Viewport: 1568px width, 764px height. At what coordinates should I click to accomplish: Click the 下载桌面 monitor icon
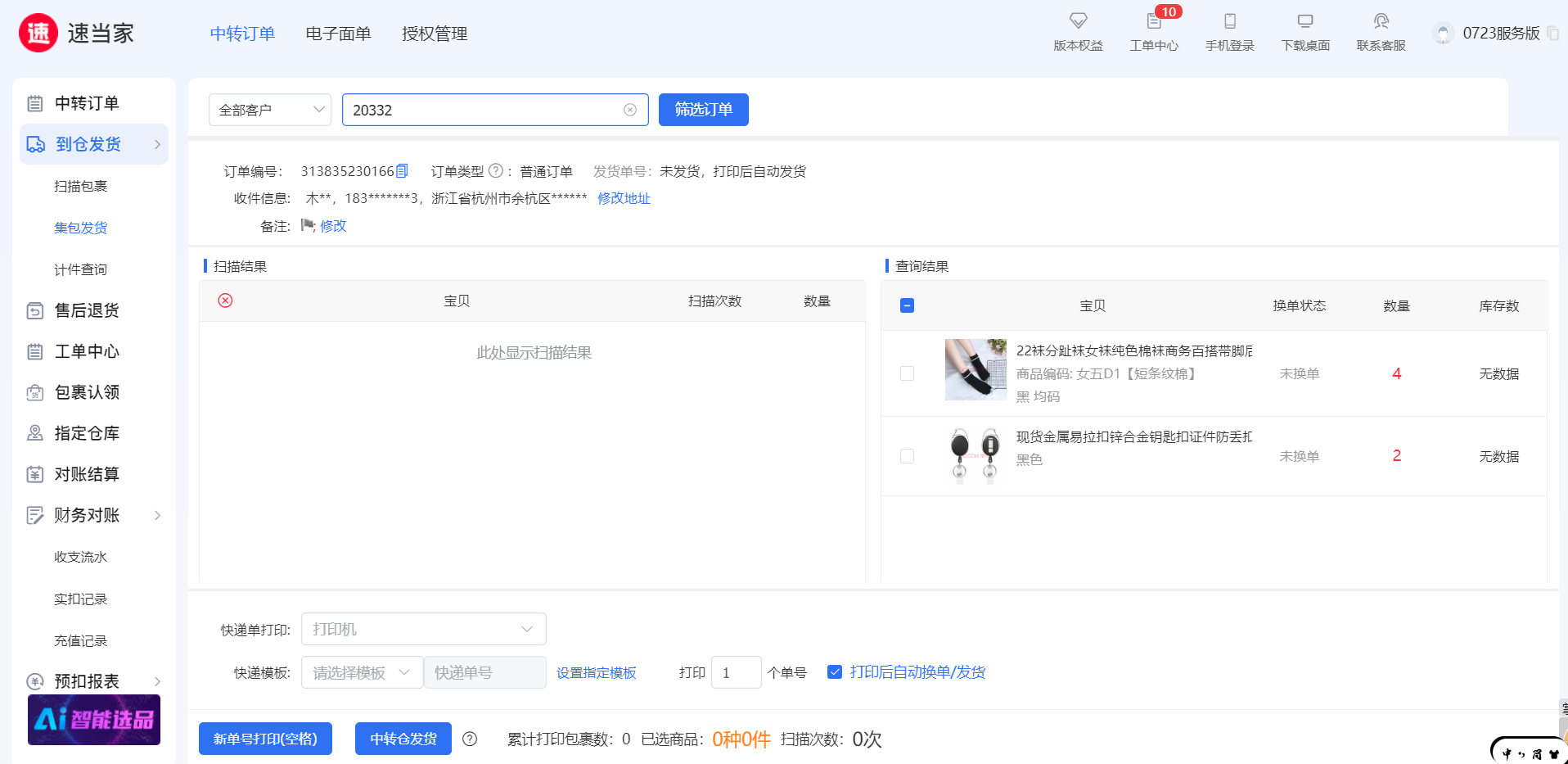(x=1305, y=21)
